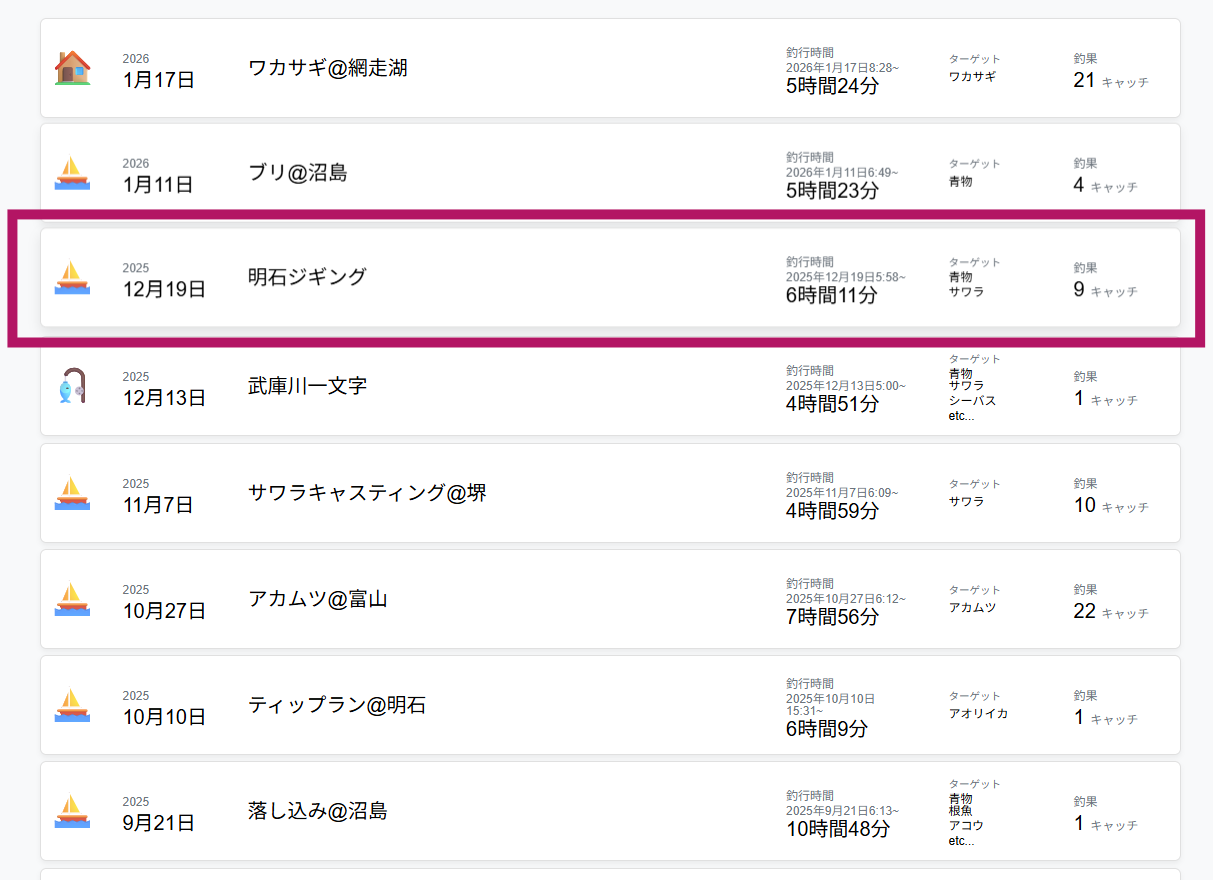Open the ワカサギ@網走湖 trip title
Viewport: 1213px width, 880px height.
328,68
